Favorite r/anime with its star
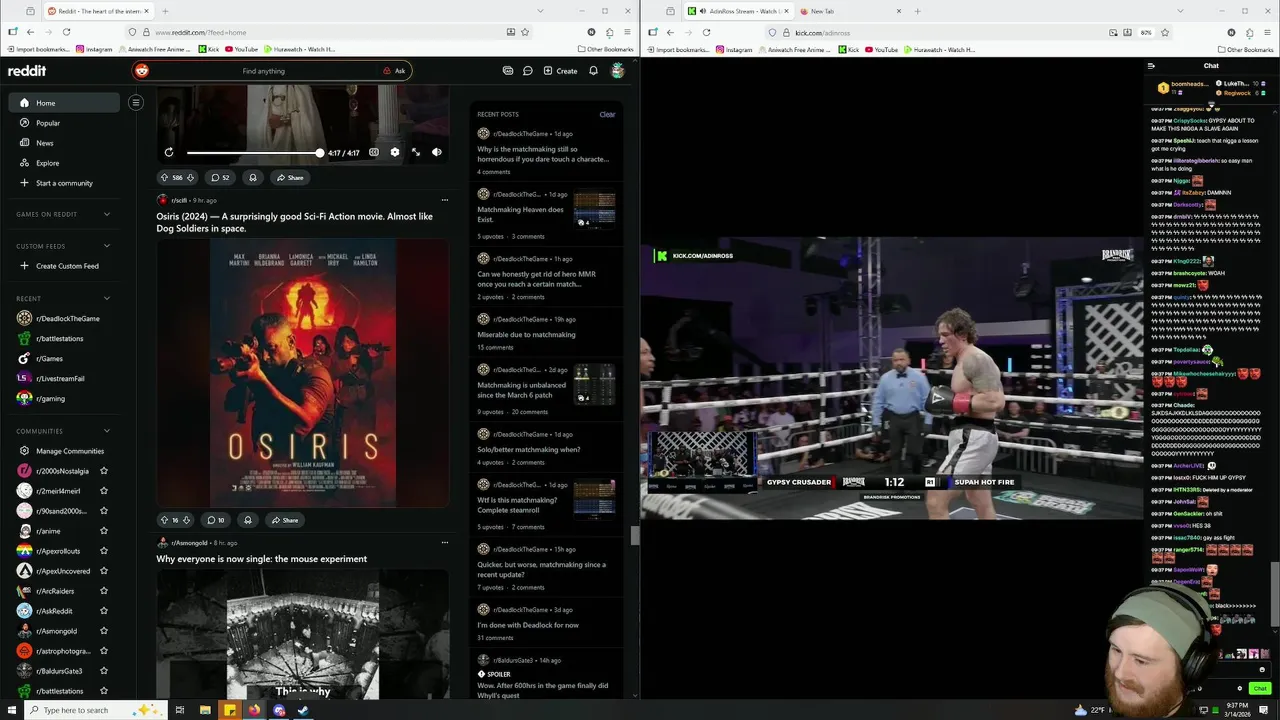1280x720 pixels. [x=104, y=531]
